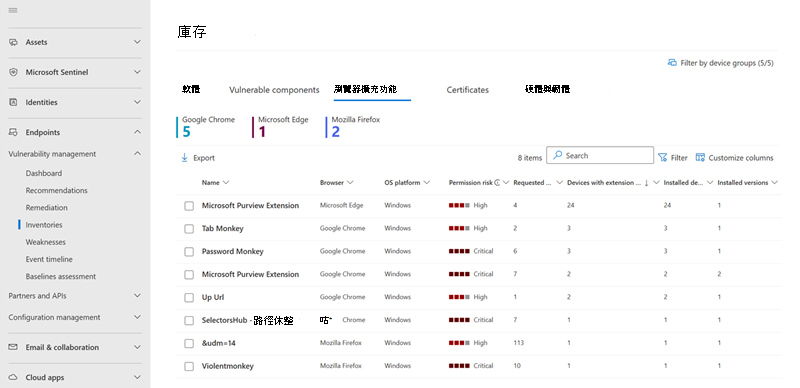Select the tab right of Certificates
This screenshot has width=800, height=388.
pyautogui.click(x=547, y=89)
